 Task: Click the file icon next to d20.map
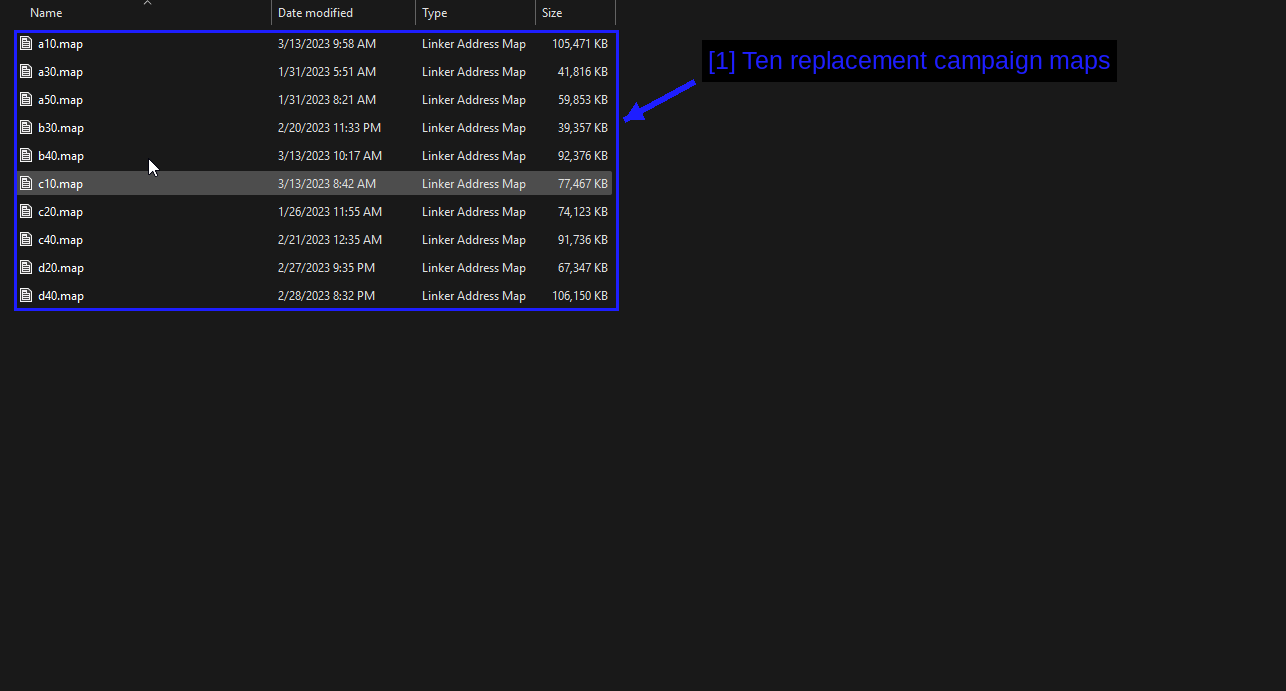[x=27, y=268]
